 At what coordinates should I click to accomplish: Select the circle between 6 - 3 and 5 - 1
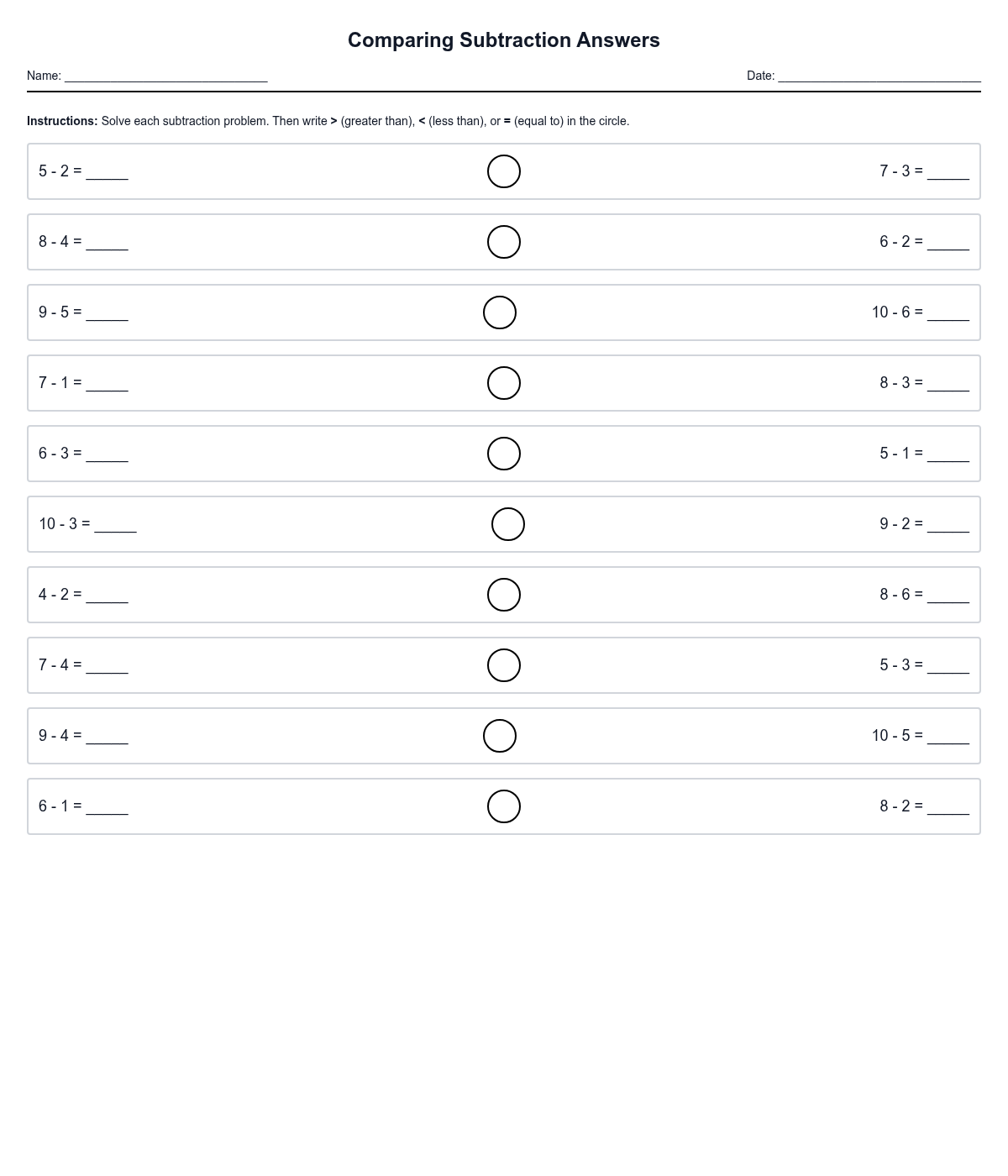(x=504, y=454)
